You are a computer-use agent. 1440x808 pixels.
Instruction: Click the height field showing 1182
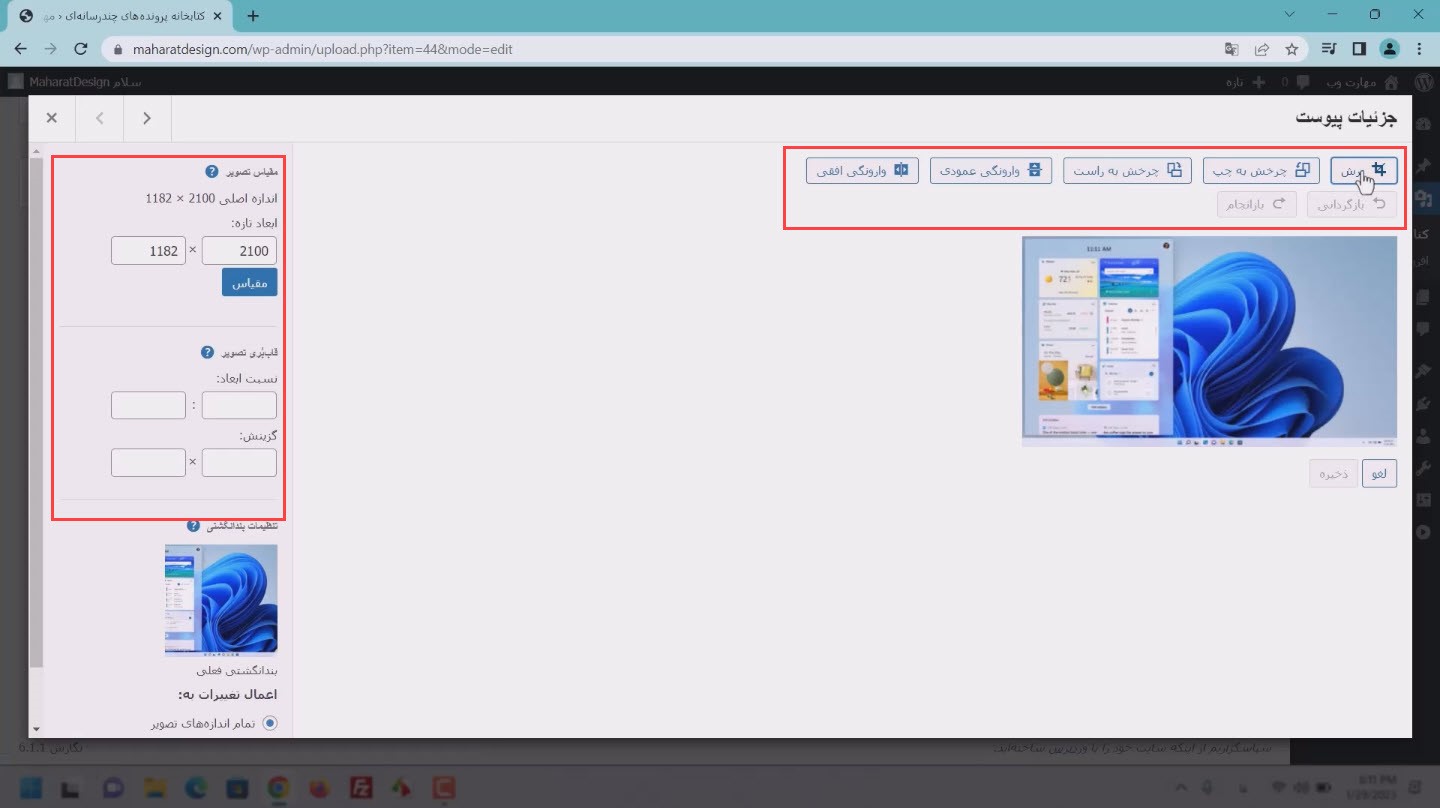148,251
